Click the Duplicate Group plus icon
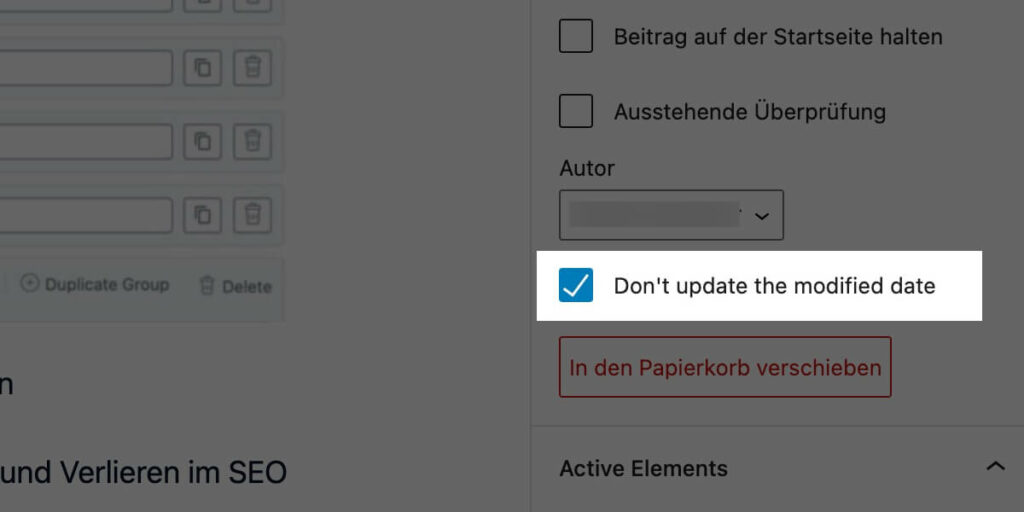The image size is (1024, 512). click(29, 283)
